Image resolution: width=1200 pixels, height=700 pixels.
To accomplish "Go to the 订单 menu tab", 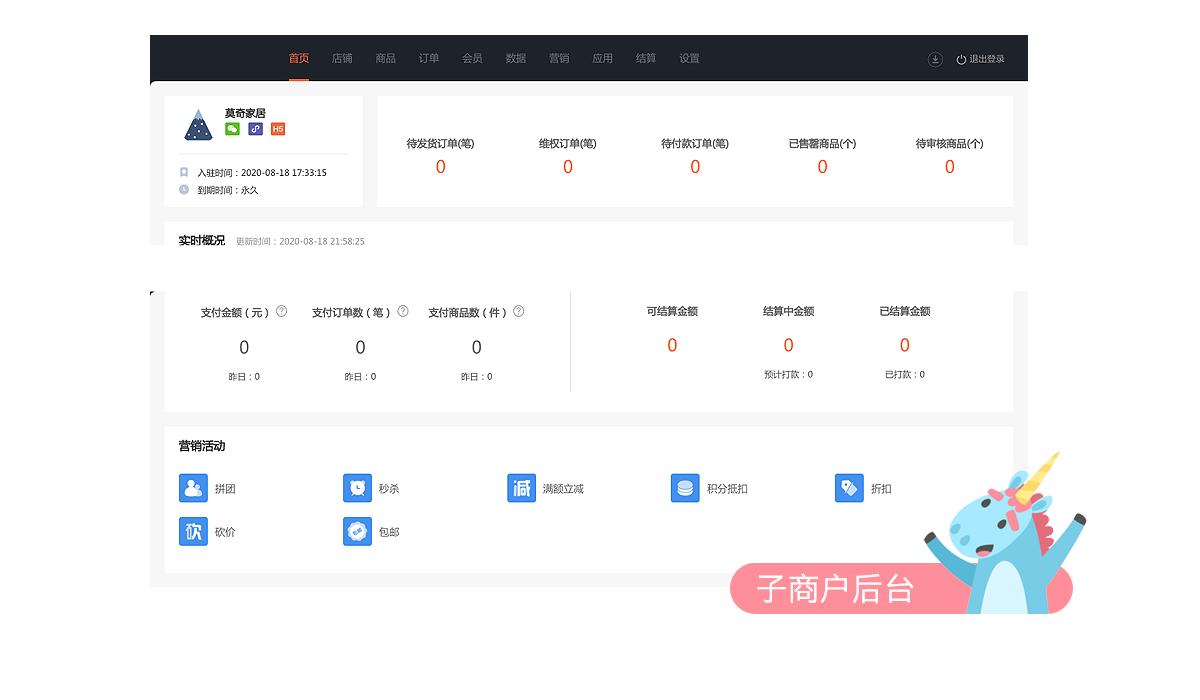I will [429, 59].
